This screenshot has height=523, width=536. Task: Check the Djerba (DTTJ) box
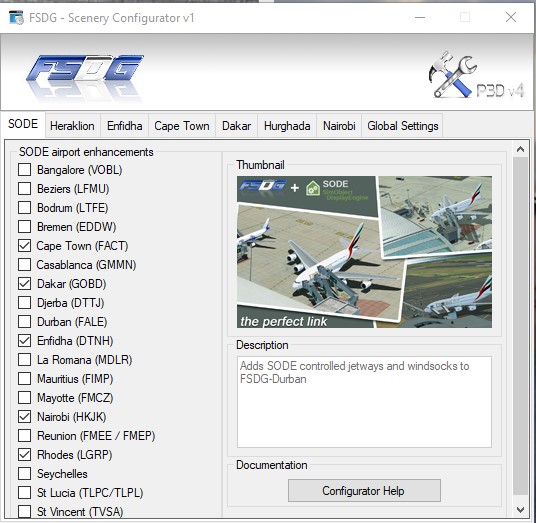[25, 303]
